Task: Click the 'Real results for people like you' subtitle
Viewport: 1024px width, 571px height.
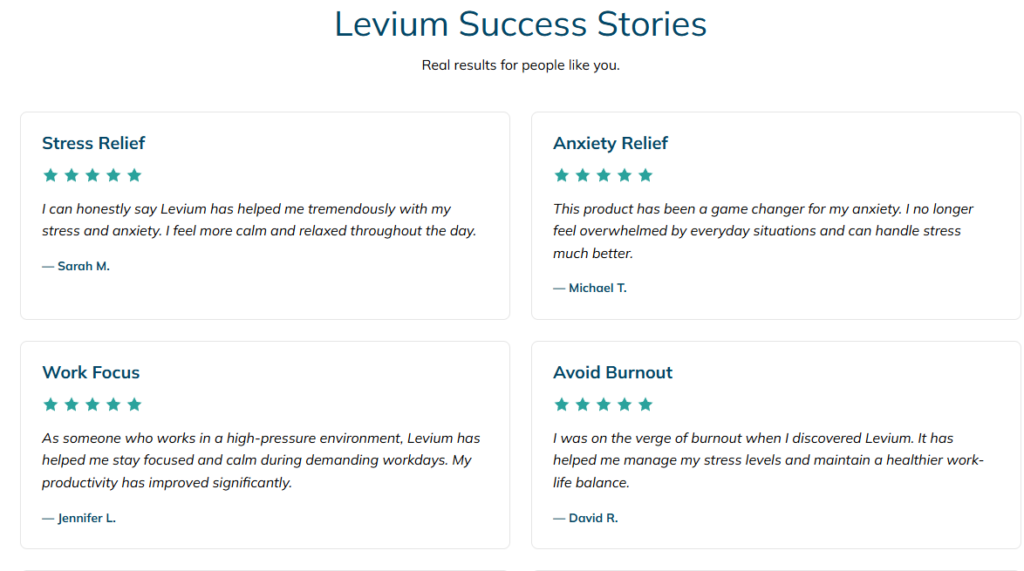Action: (520, 66)
